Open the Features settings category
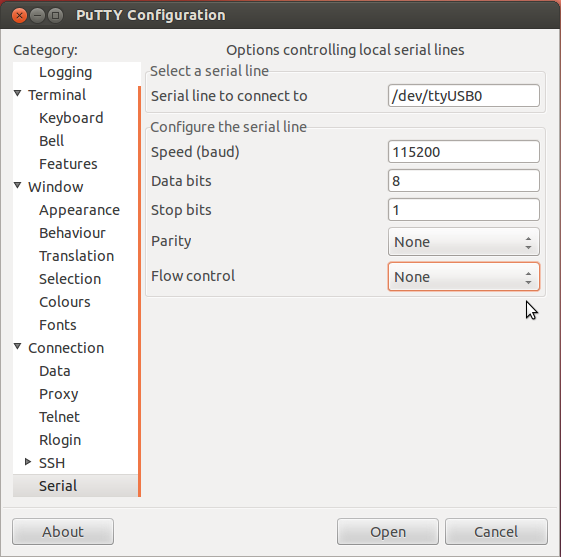 68,164
